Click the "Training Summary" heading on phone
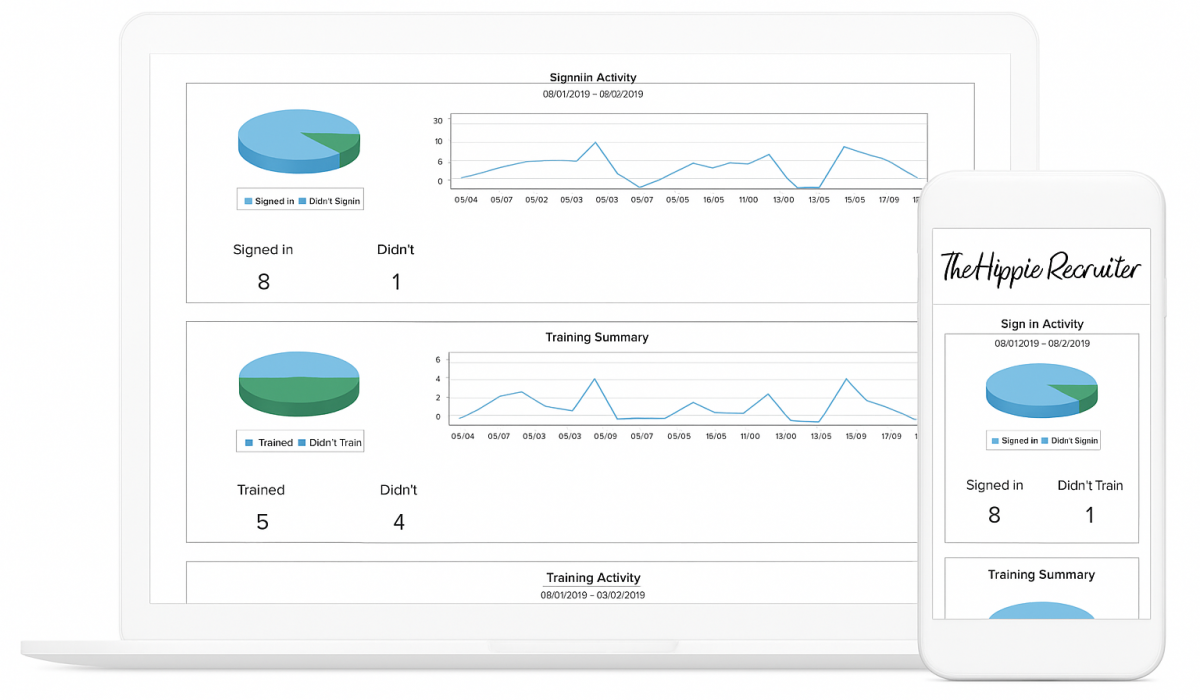Viewport: 1200px width, 700px height. tap(1041, 575)
